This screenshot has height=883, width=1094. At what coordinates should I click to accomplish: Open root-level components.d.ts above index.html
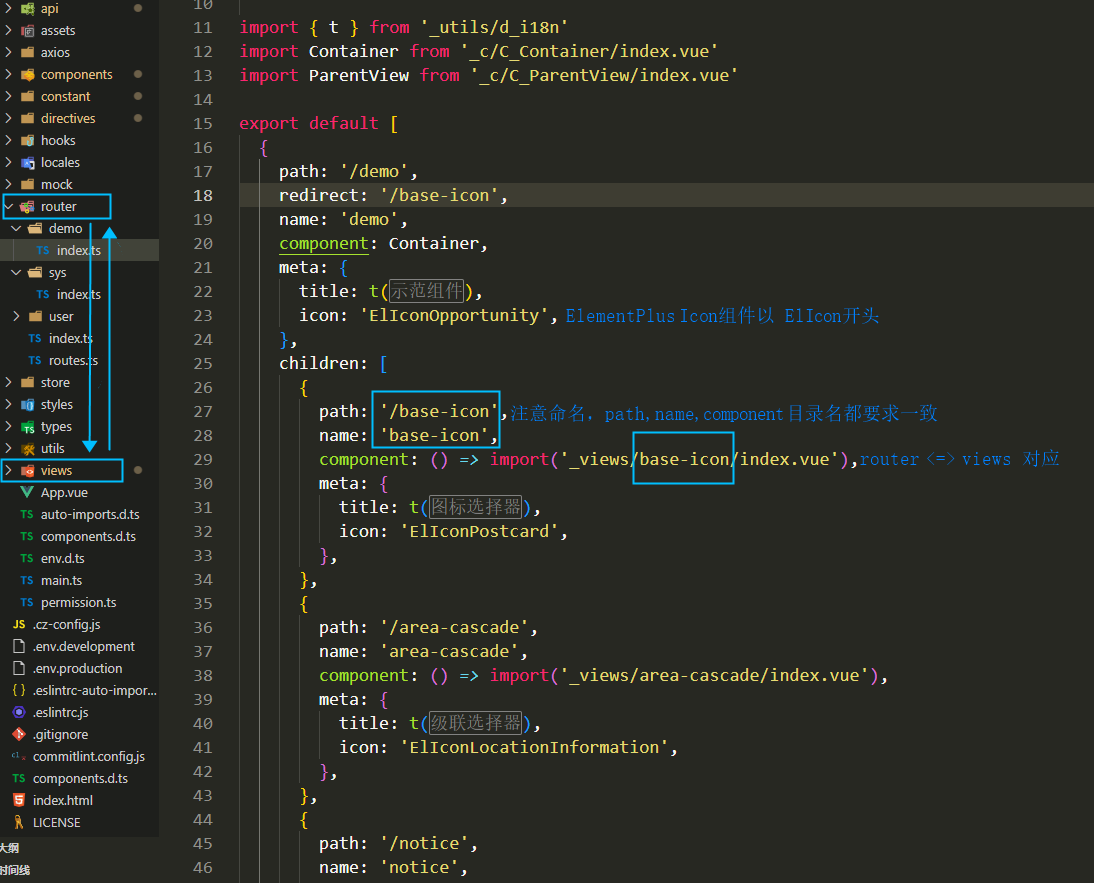click(80, 778)
